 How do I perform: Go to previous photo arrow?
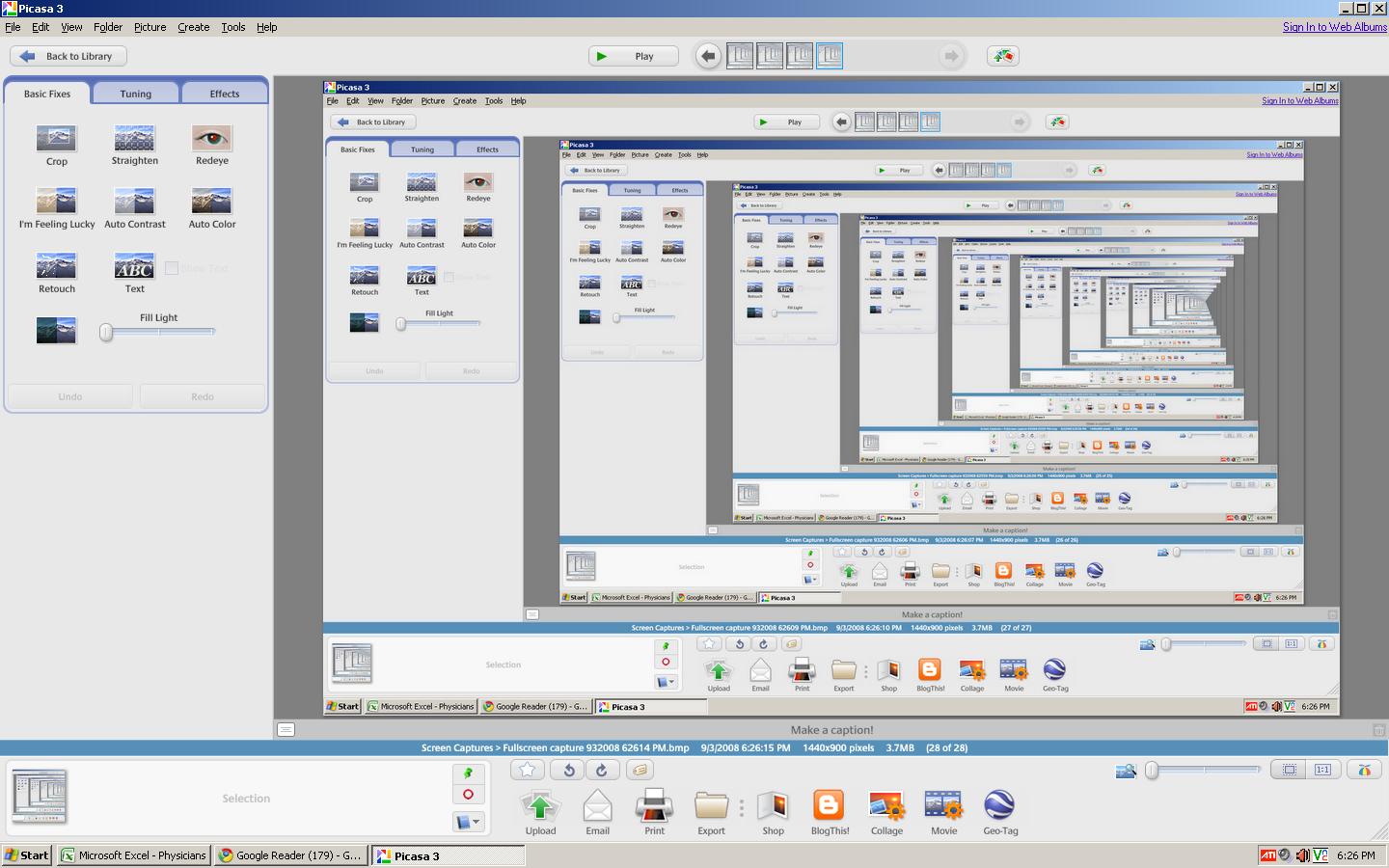pyautogui.click(x=708, y=56)
